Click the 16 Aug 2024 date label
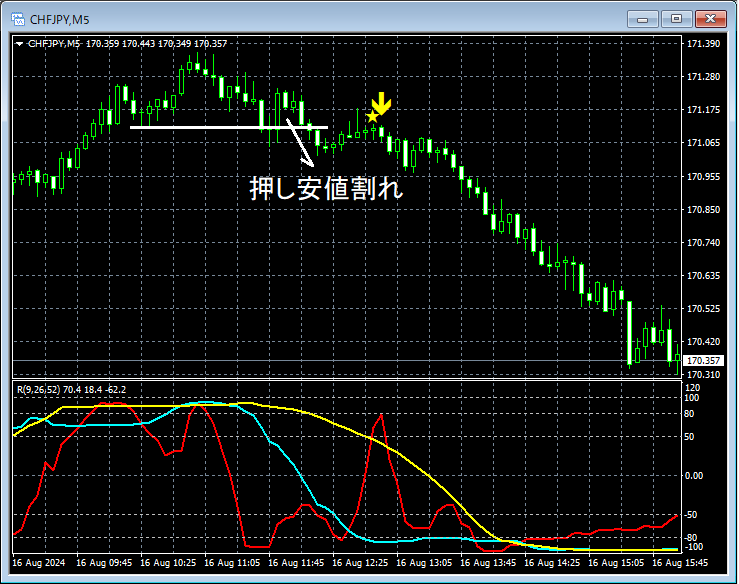Image resolution: width=739 pixels, height=584 pixels. 39,563
